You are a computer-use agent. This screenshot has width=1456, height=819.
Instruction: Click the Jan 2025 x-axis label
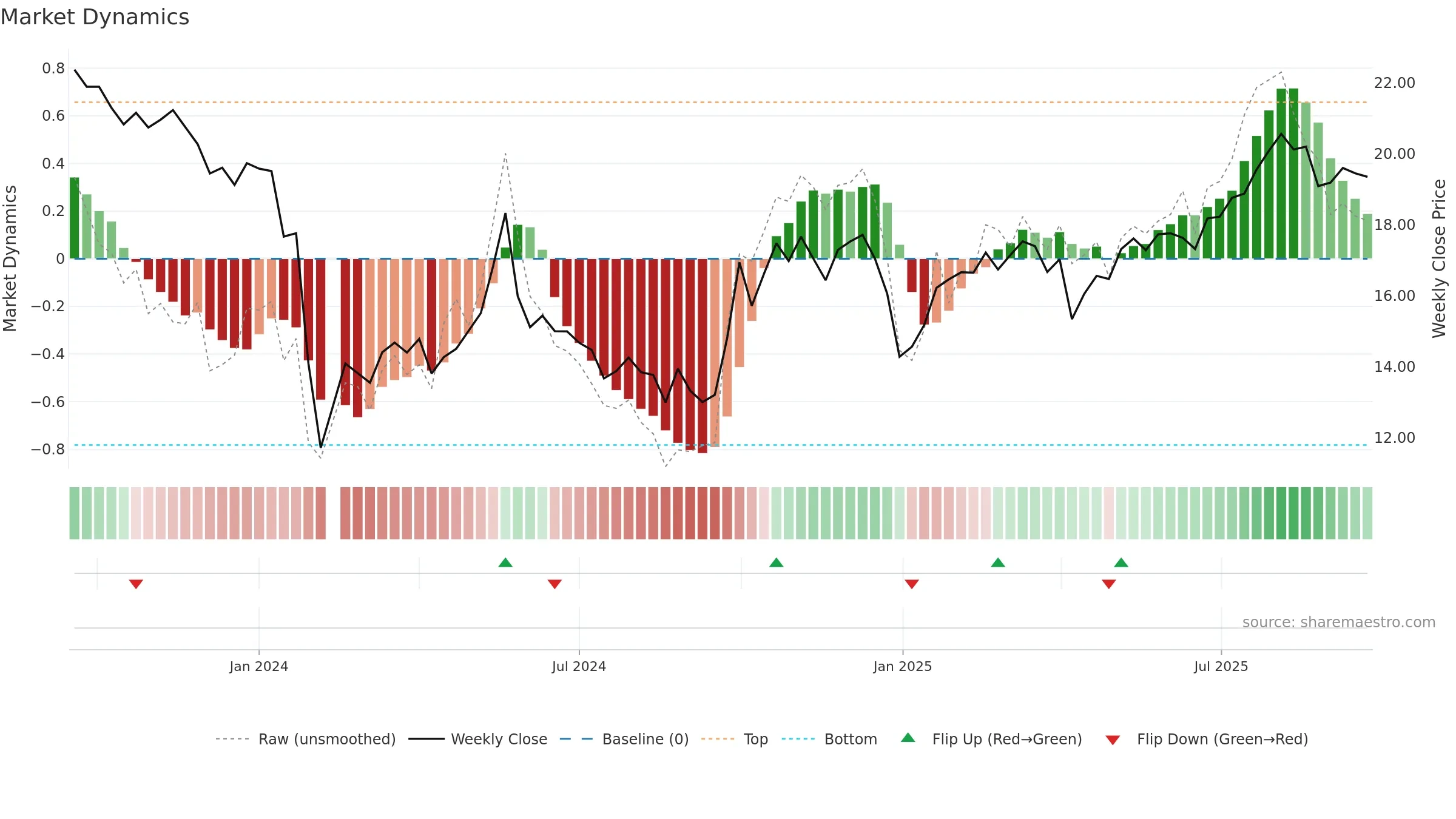coord(903,666)
